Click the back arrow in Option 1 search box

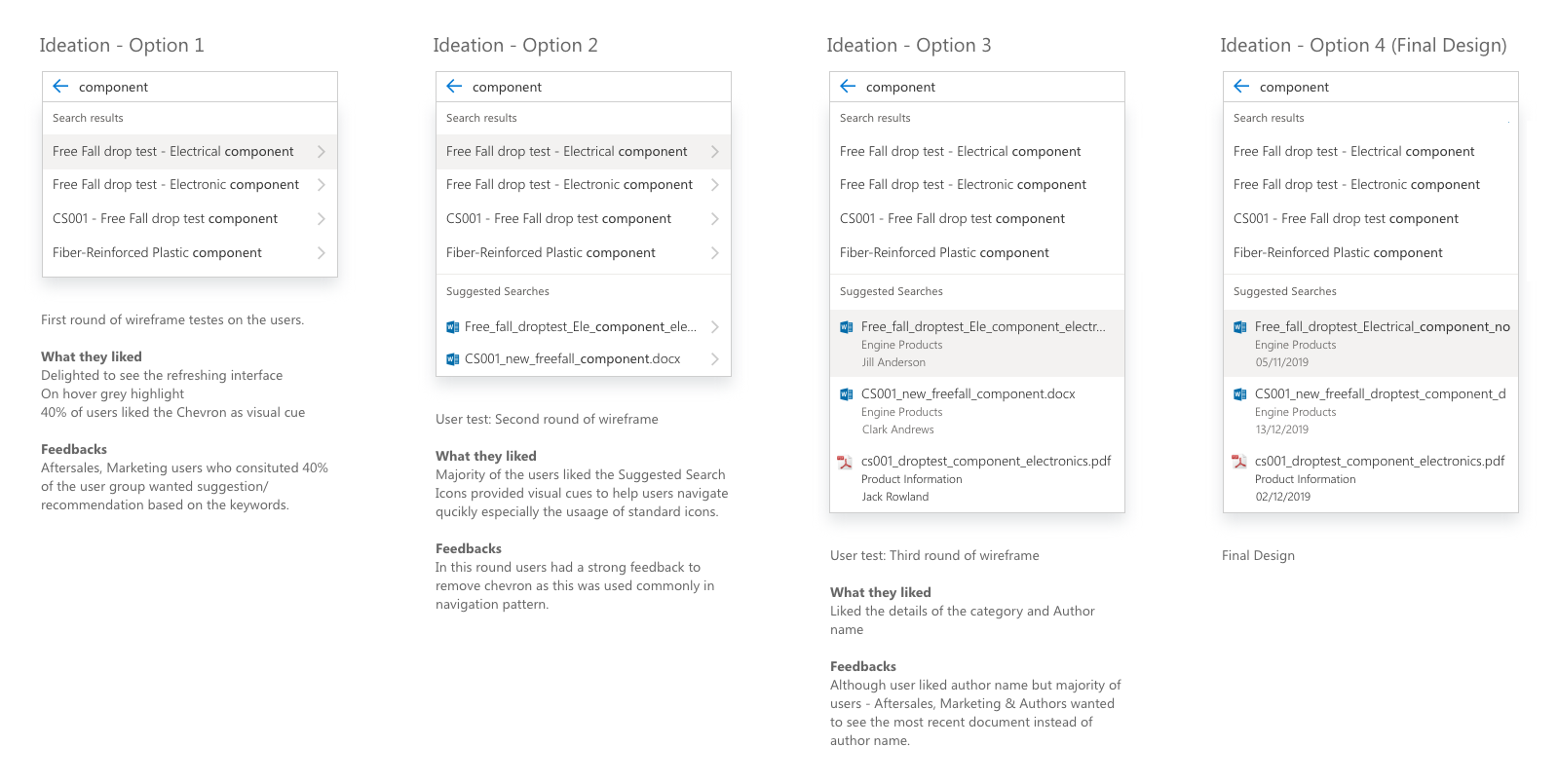[x=60, y=86]
